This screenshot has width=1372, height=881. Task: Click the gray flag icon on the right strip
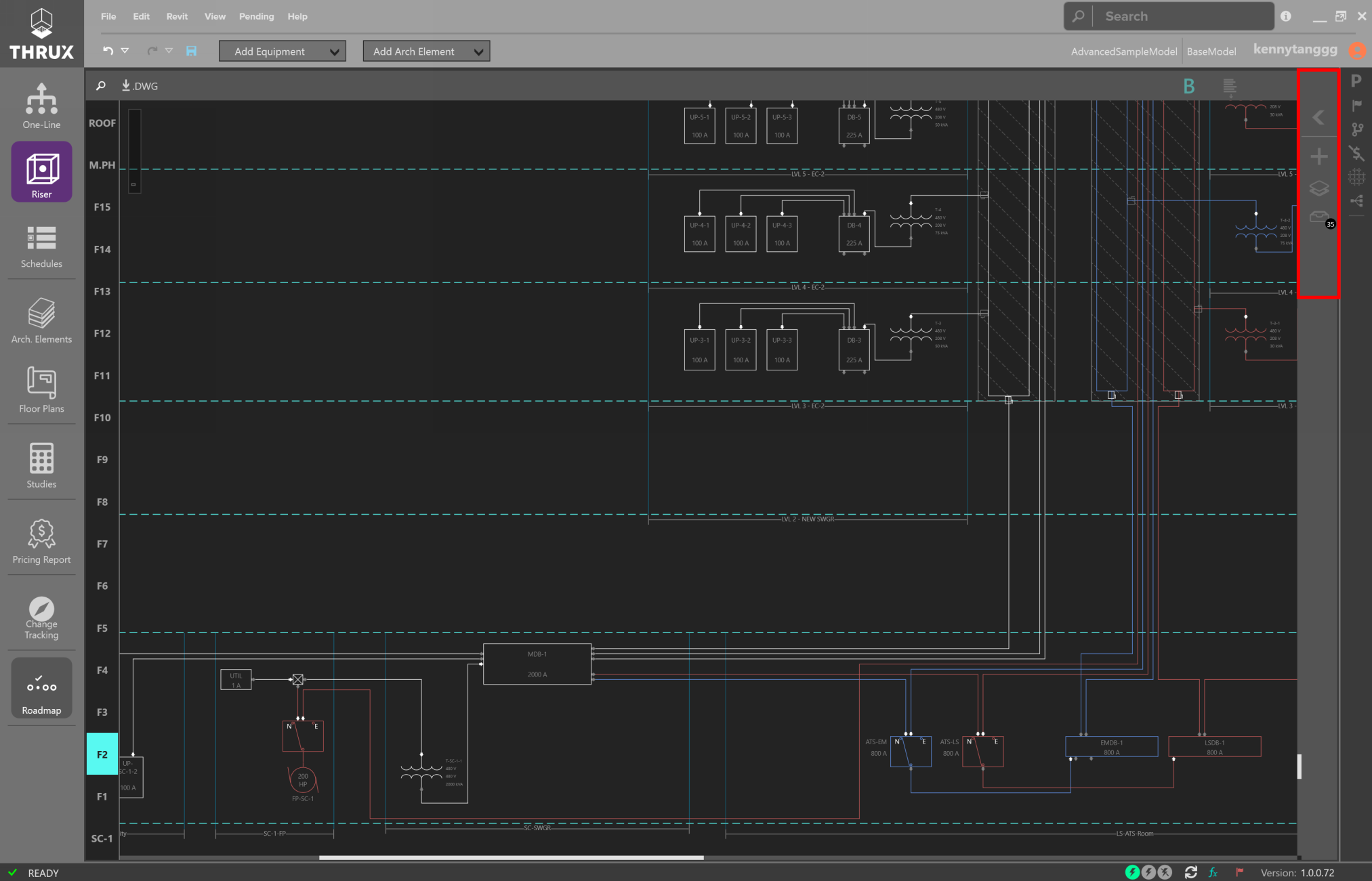[x=1356, y=105]
